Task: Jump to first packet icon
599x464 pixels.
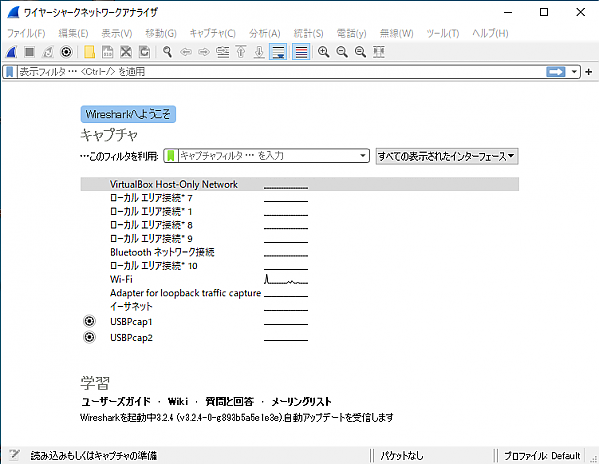Action: pos(241,52)
